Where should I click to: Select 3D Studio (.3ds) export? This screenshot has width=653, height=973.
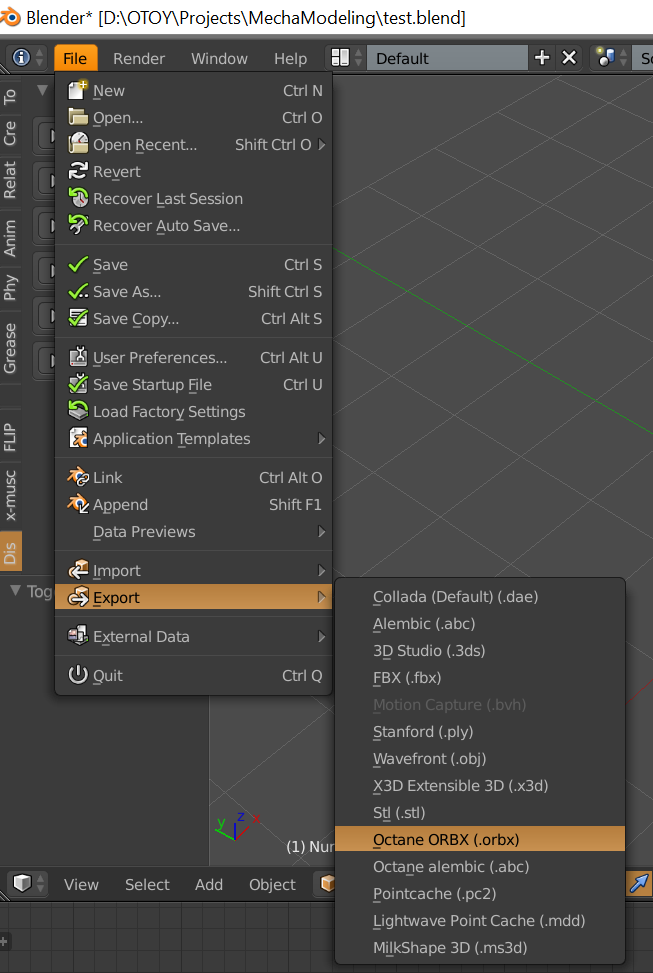(x=480, y=651)
